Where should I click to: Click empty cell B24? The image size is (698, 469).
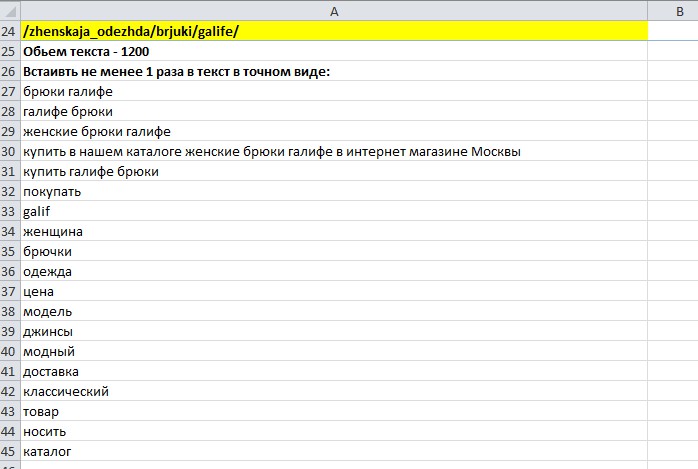pos(673,31)
